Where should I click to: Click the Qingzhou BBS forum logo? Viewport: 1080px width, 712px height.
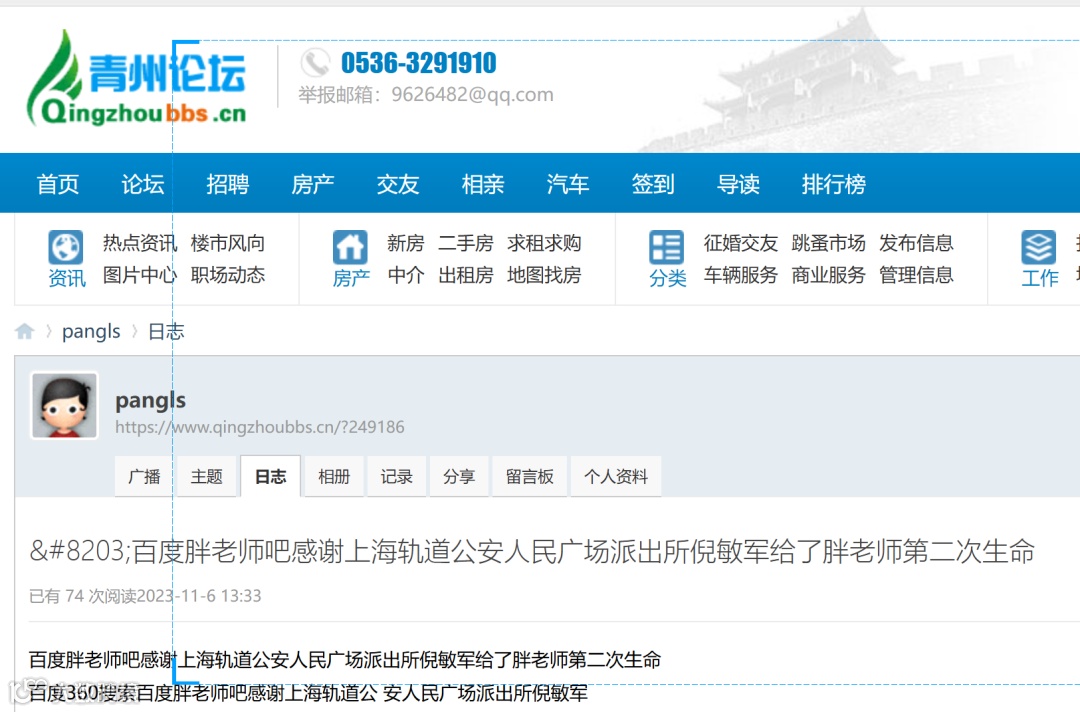tap(136, 78)
